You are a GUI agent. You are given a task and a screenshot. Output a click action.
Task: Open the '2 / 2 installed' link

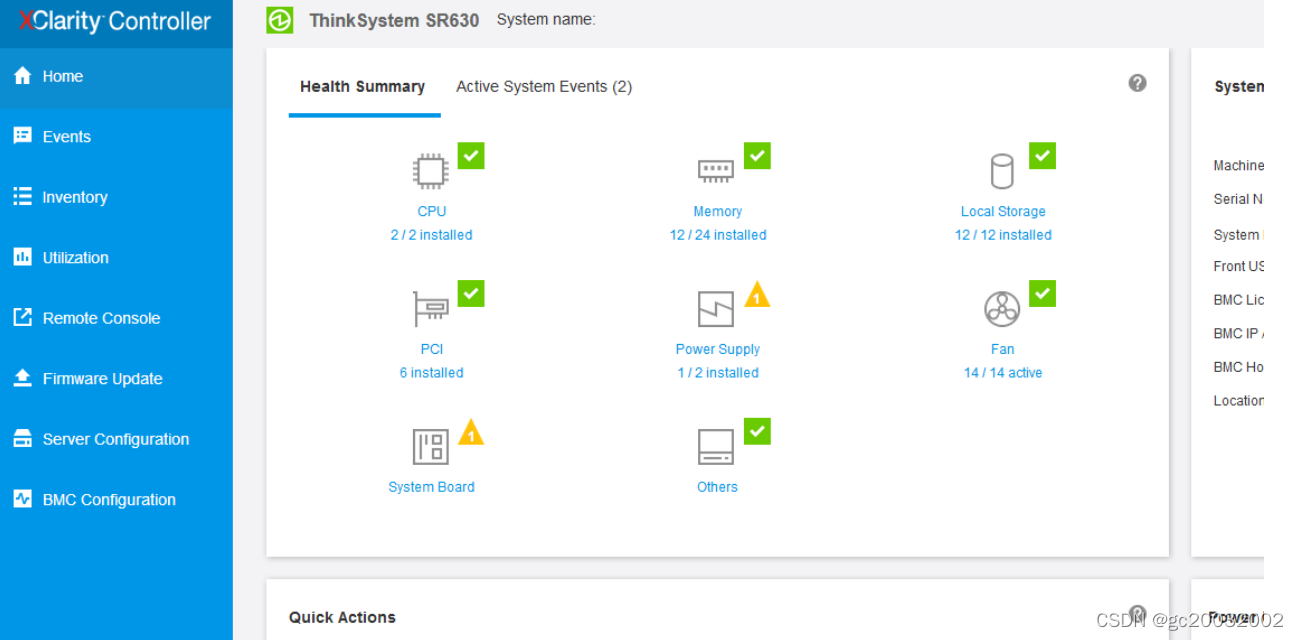[432, 235]
